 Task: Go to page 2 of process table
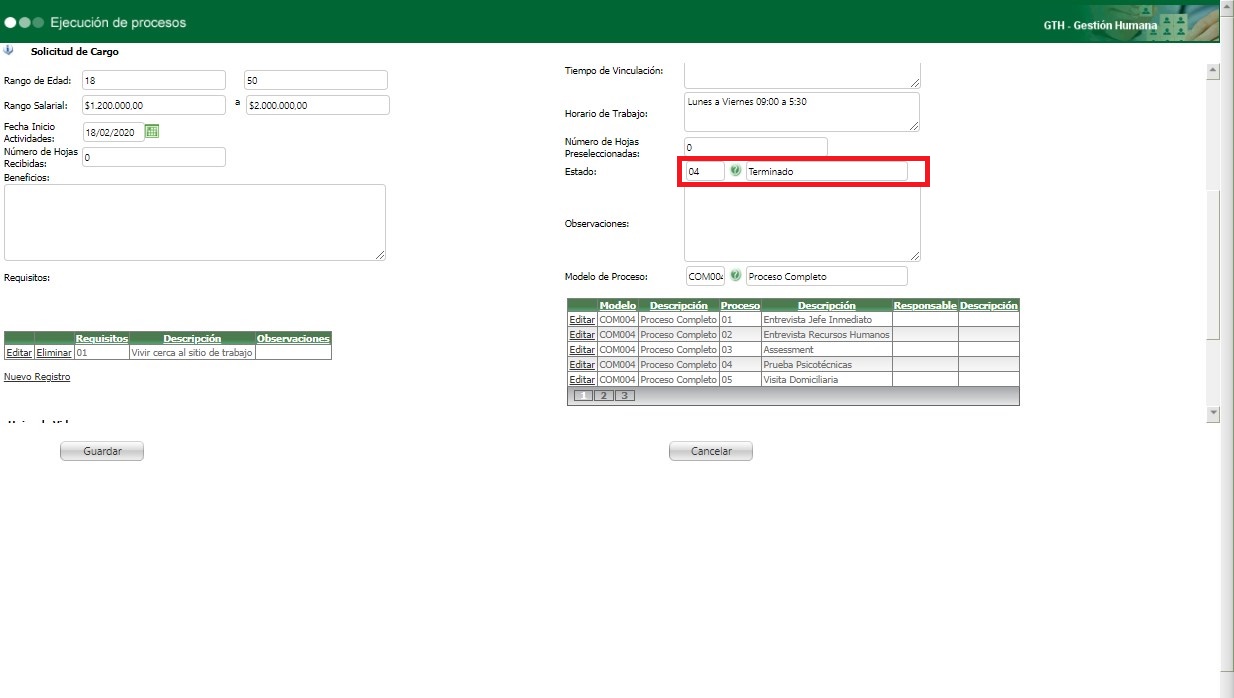pyautogui.click(x=603, y=396)
